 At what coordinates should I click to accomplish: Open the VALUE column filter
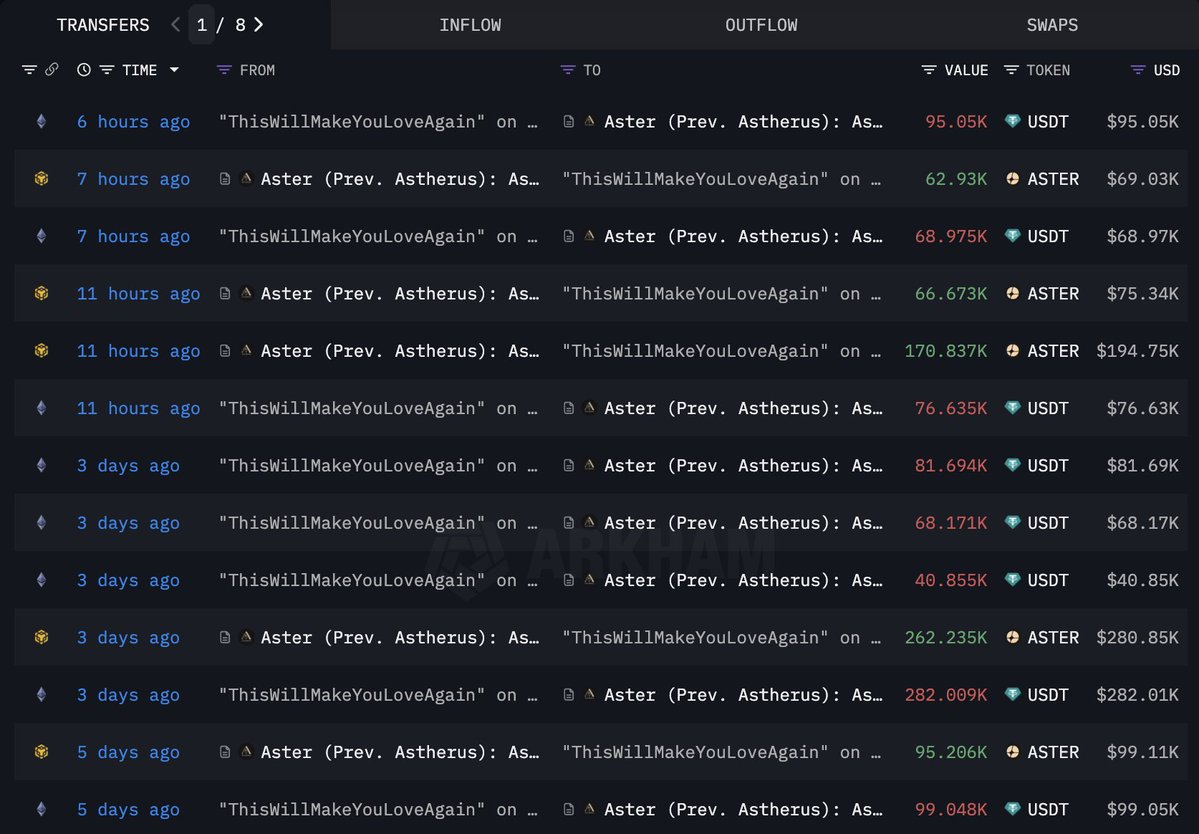[x=929, y=70]
